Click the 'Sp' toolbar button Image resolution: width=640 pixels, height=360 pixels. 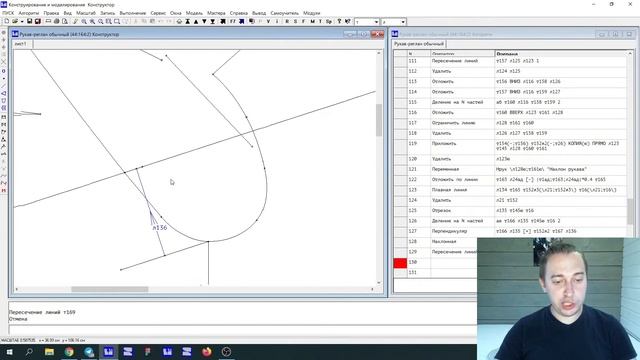pos(329,21)
